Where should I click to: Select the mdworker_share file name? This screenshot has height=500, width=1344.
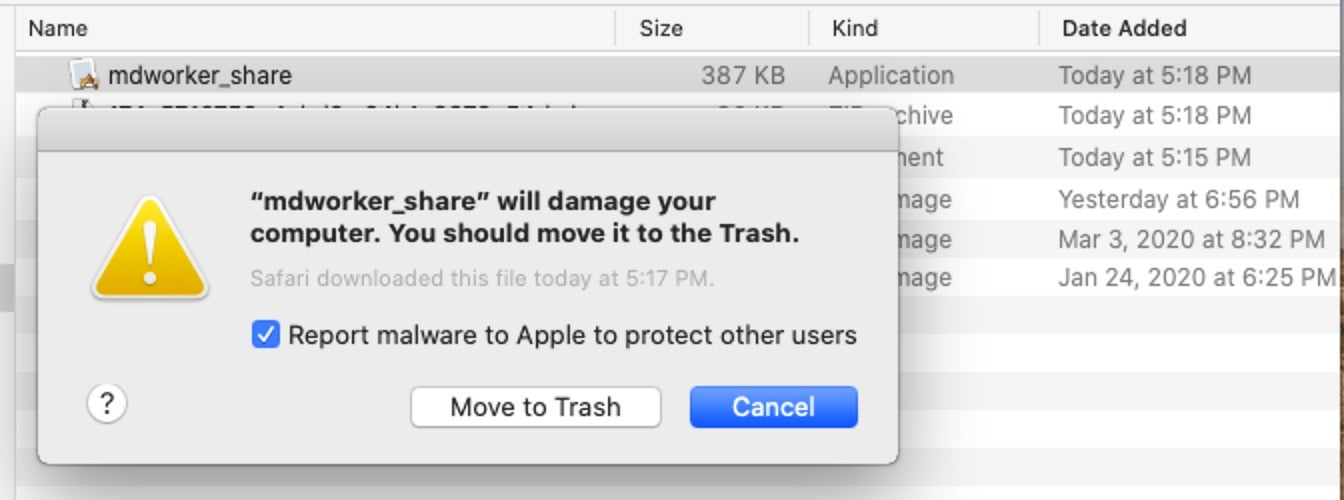point(200,75)
